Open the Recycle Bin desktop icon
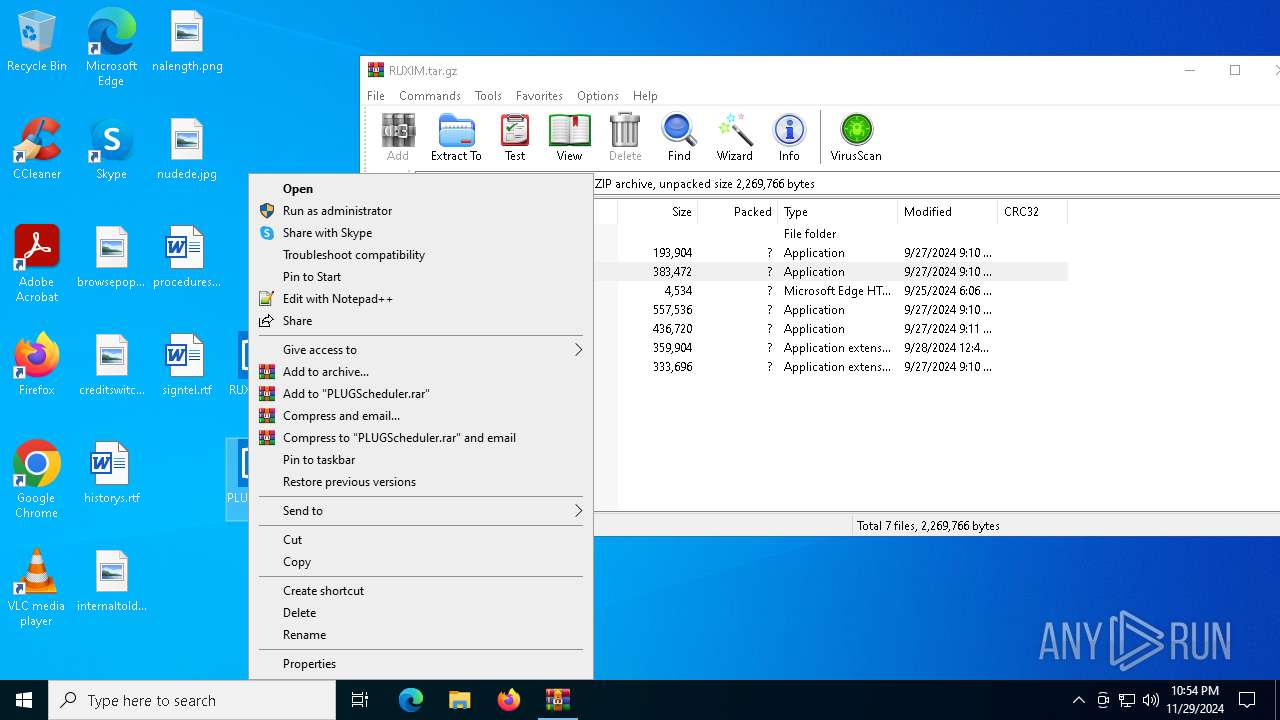1280x720 pixels. pos(37,42)
